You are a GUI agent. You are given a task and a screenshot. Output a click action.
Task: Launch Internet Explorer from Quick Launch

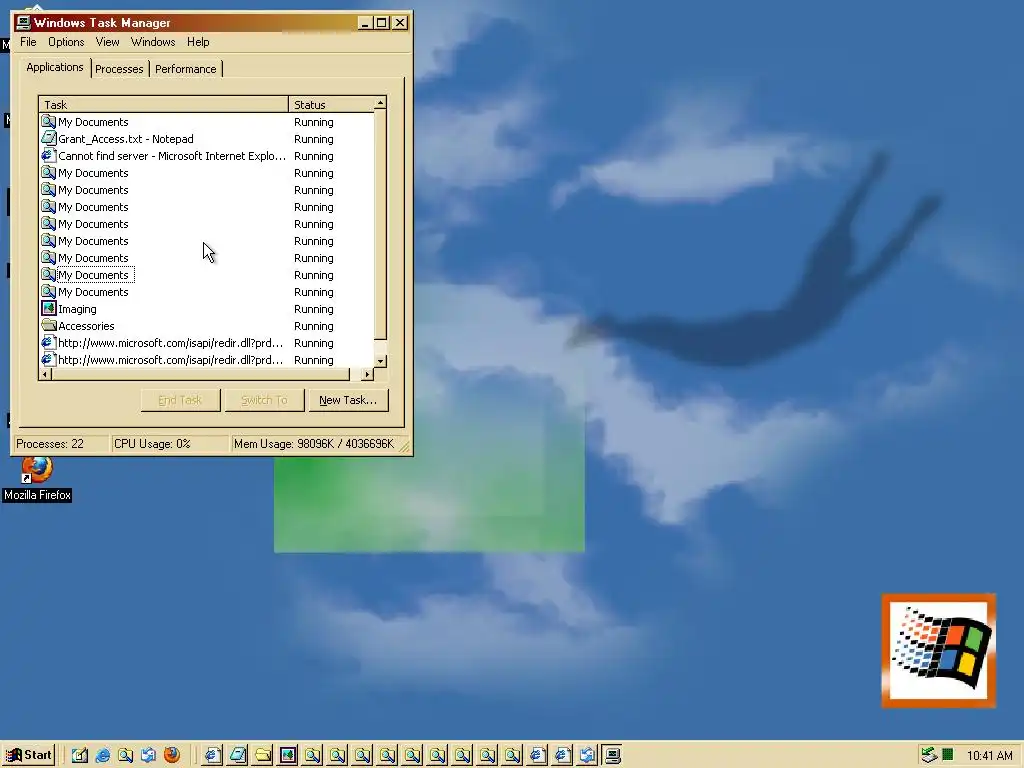point(103,756)
